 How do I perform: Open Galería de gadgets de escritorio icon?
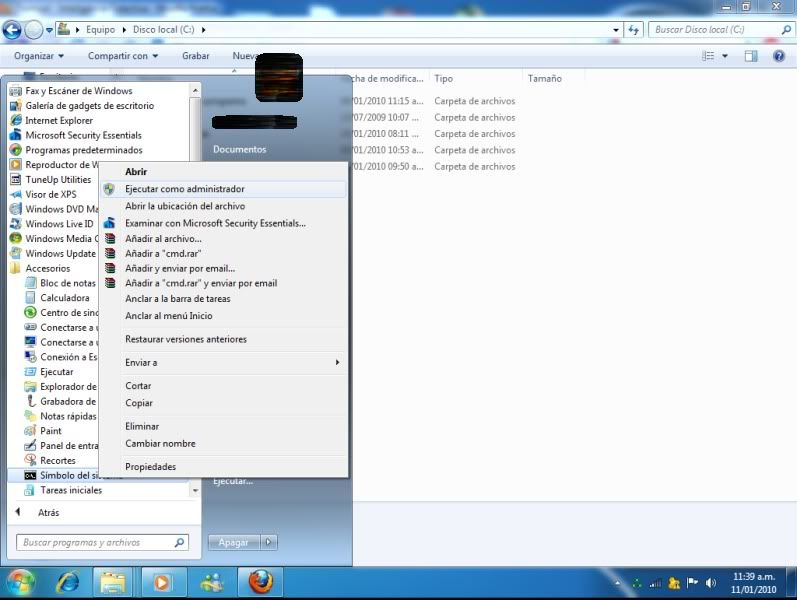pos(16,106)
